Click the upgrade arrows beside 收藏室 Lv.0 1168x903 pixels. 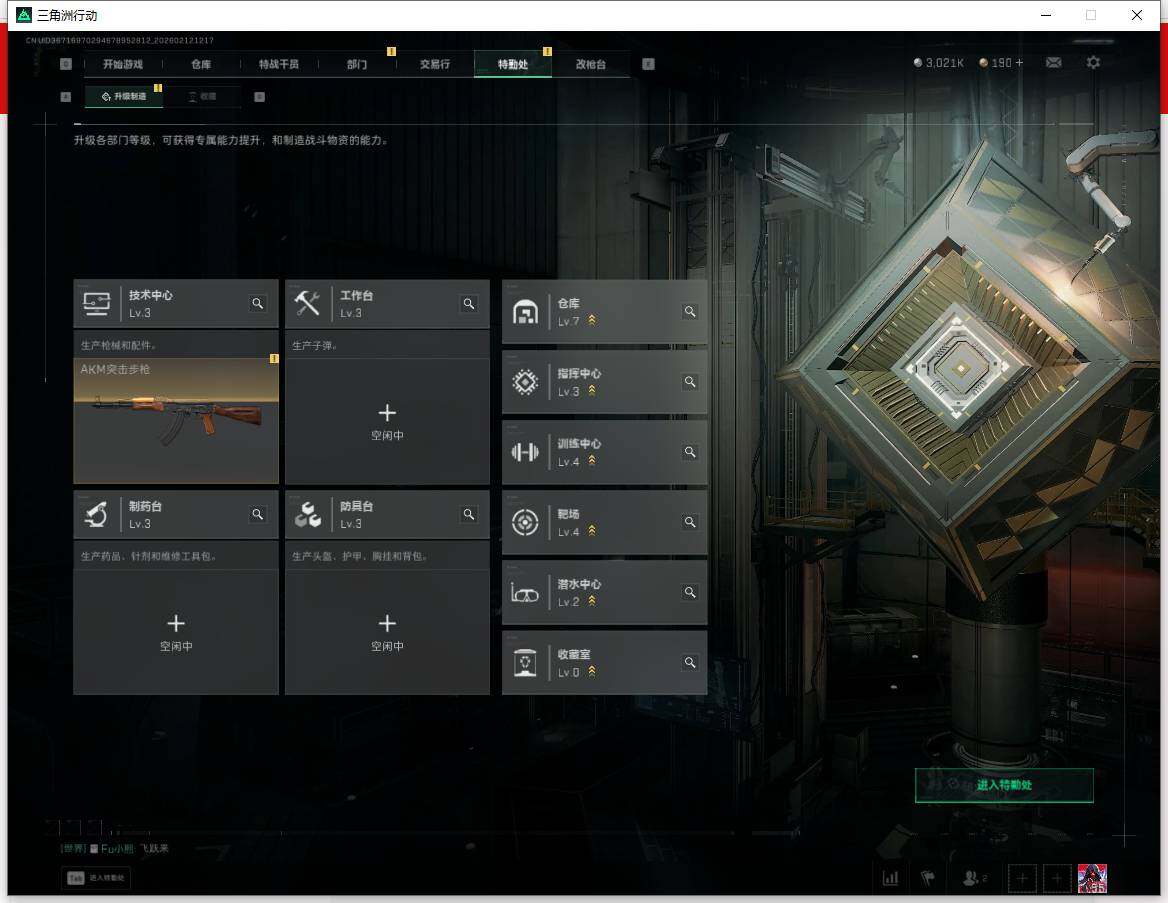(x=592, y=671)
